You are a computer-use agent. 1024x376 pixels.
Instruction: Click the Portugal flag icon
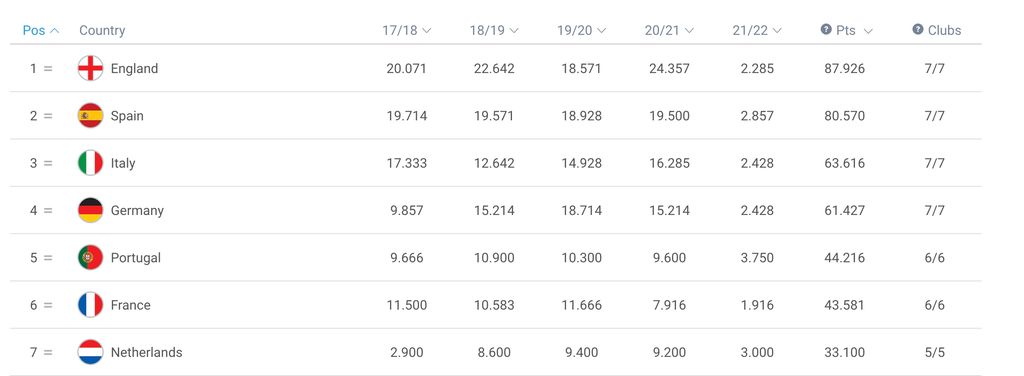(x=90, y=257)
